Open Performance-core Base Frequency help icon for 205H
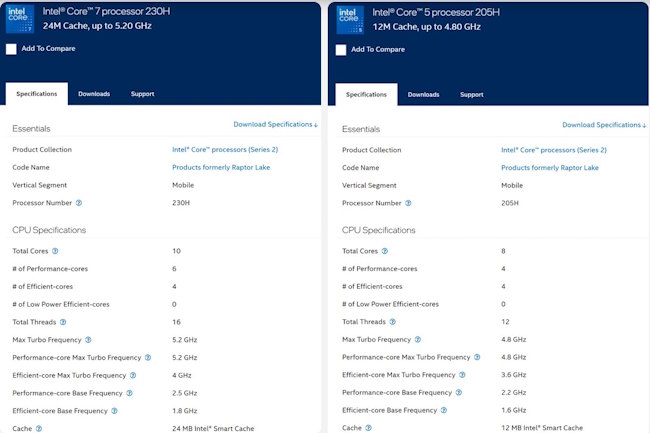 click(x=459, y=392)
